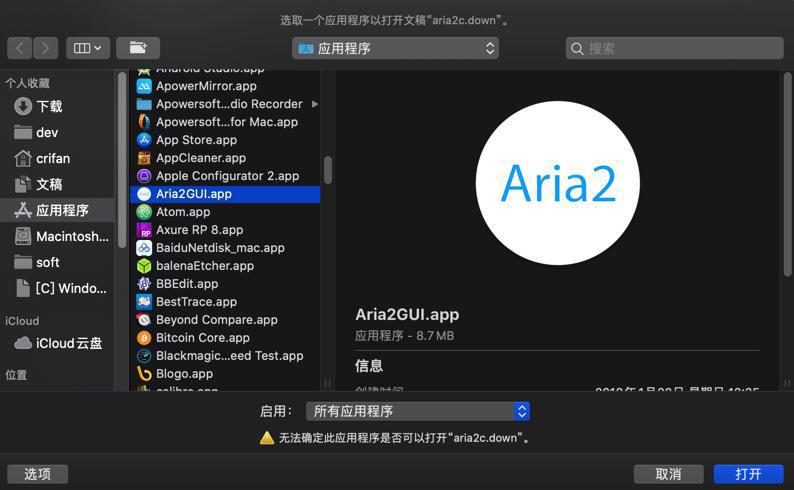Open the dev folder in sidebar
Screen dimensions: 794x490
(x=57, y=133)
